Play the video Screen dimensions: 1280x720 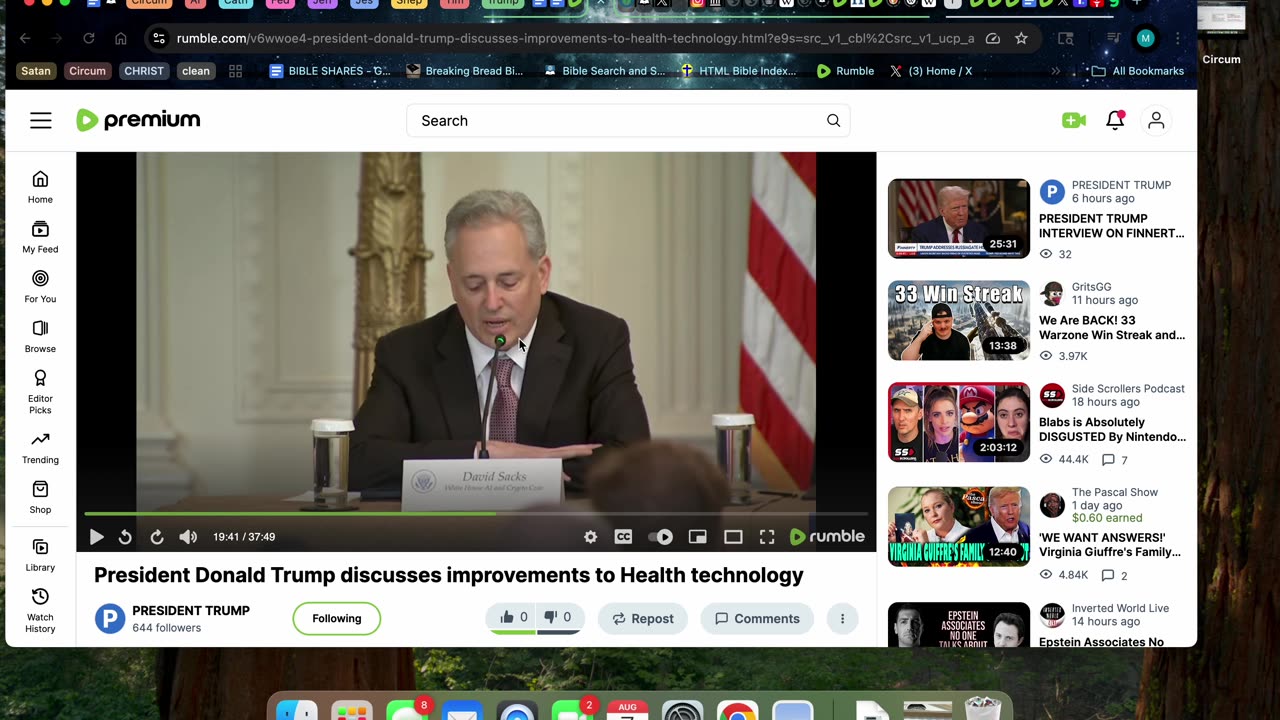click(96, 537)
